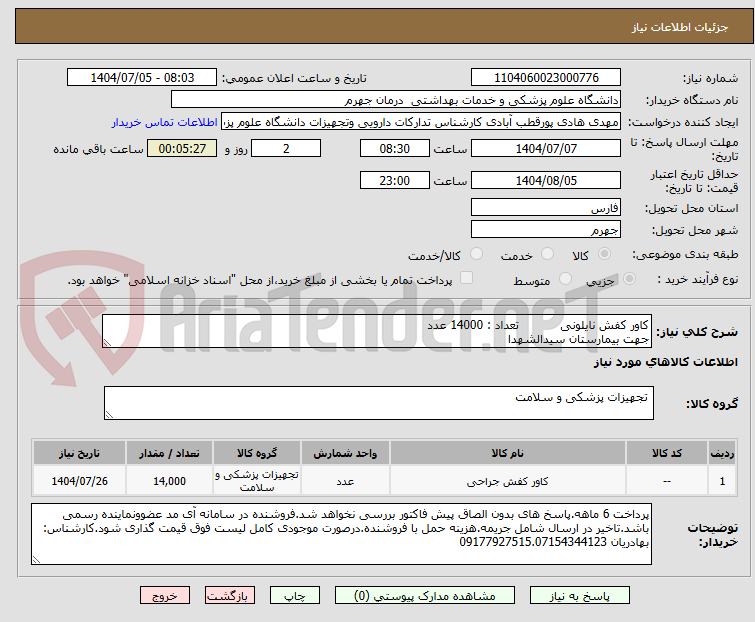Select the خدمت radio button
The width and height of the screenshot is (755, 622).
tap(547, 254)
